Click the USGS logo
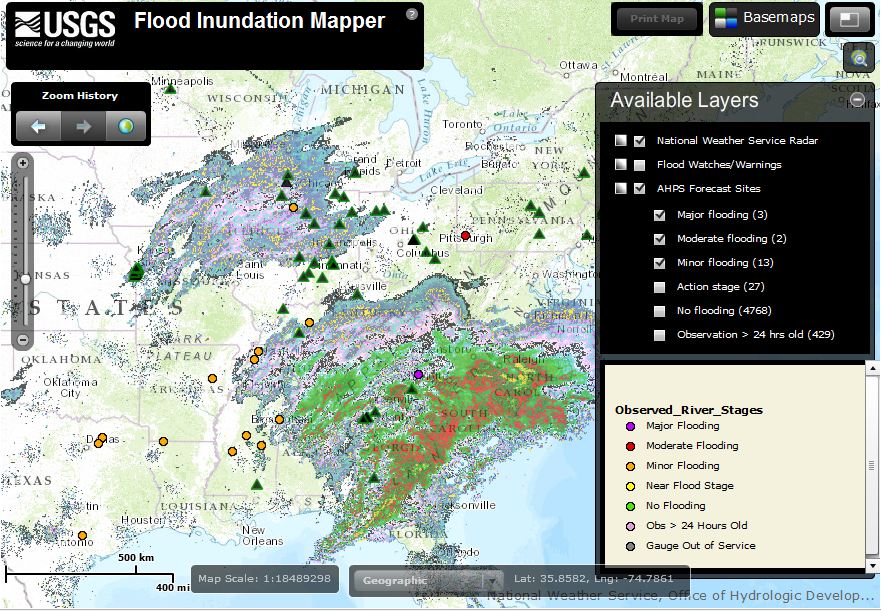This screenshot has width=881, height=611. pyautogui.click(x=65, y=29)
